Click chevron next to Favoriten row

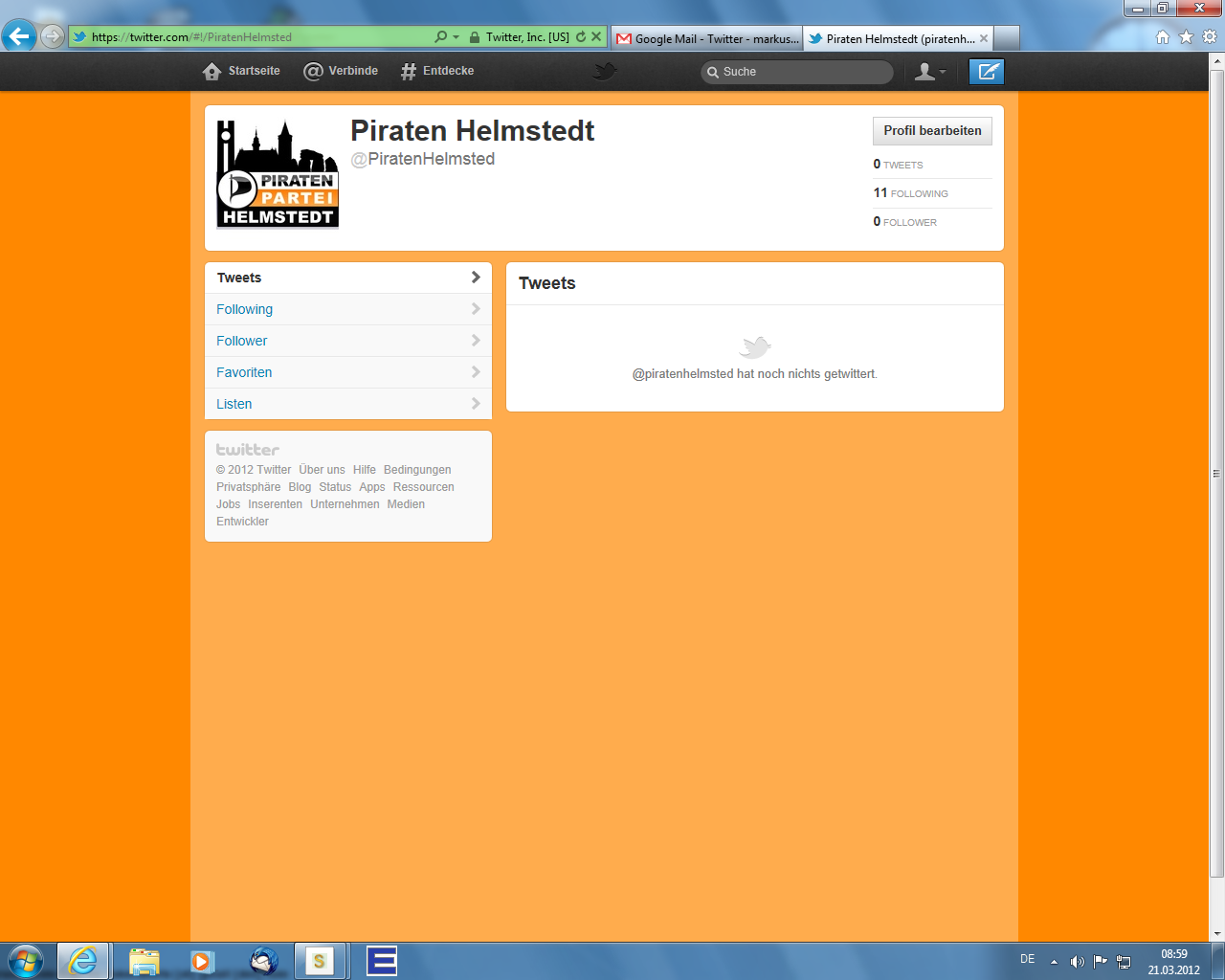click(476, 372)
